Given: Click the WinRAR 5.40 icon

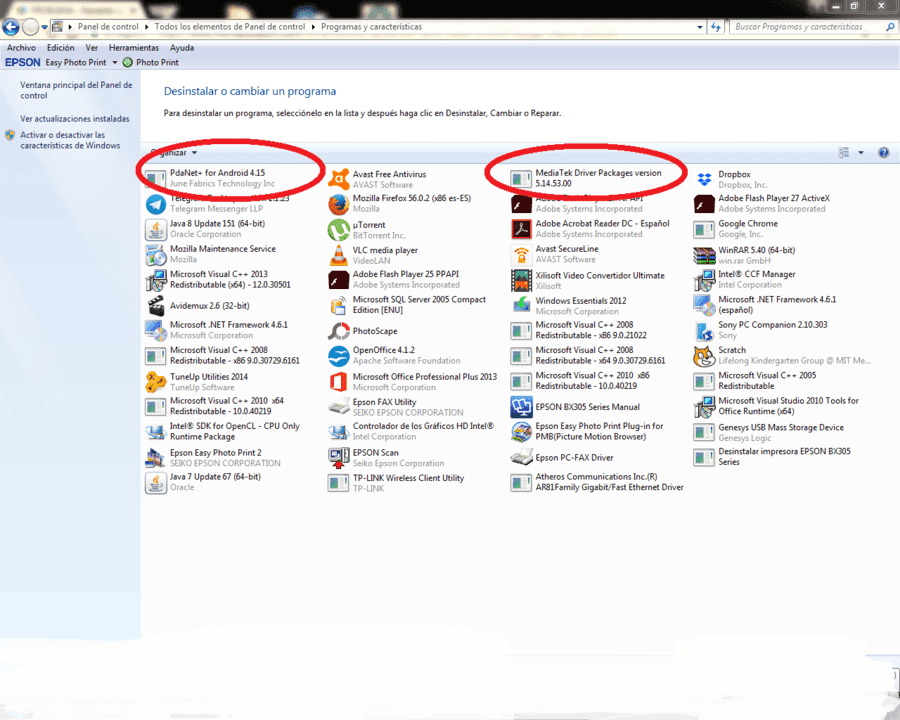Looking at the screenshot, I should [704, 255].
